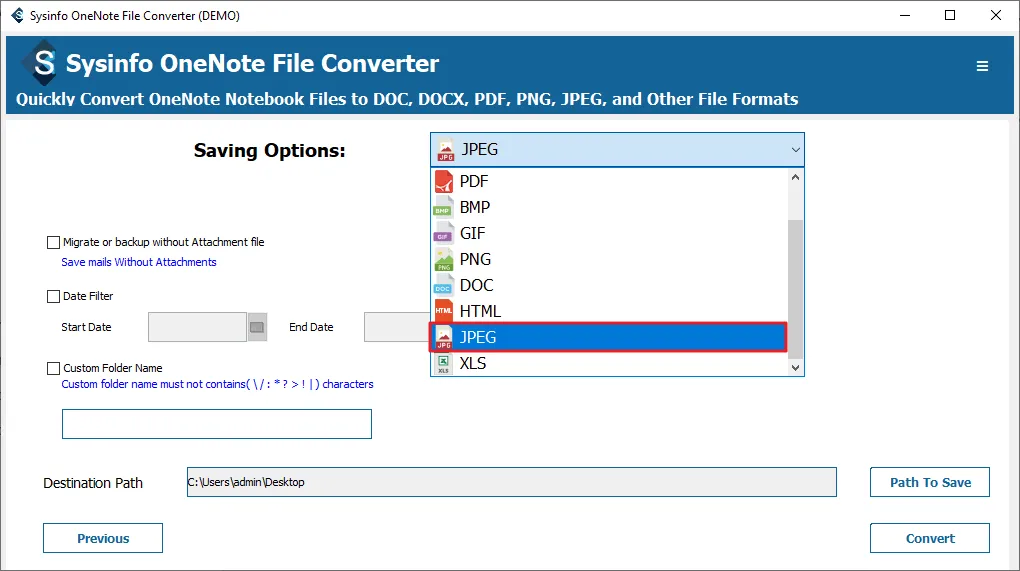The image size is (1020, 571).
Task: Click the Destination Path label
Action: [93, 483]
